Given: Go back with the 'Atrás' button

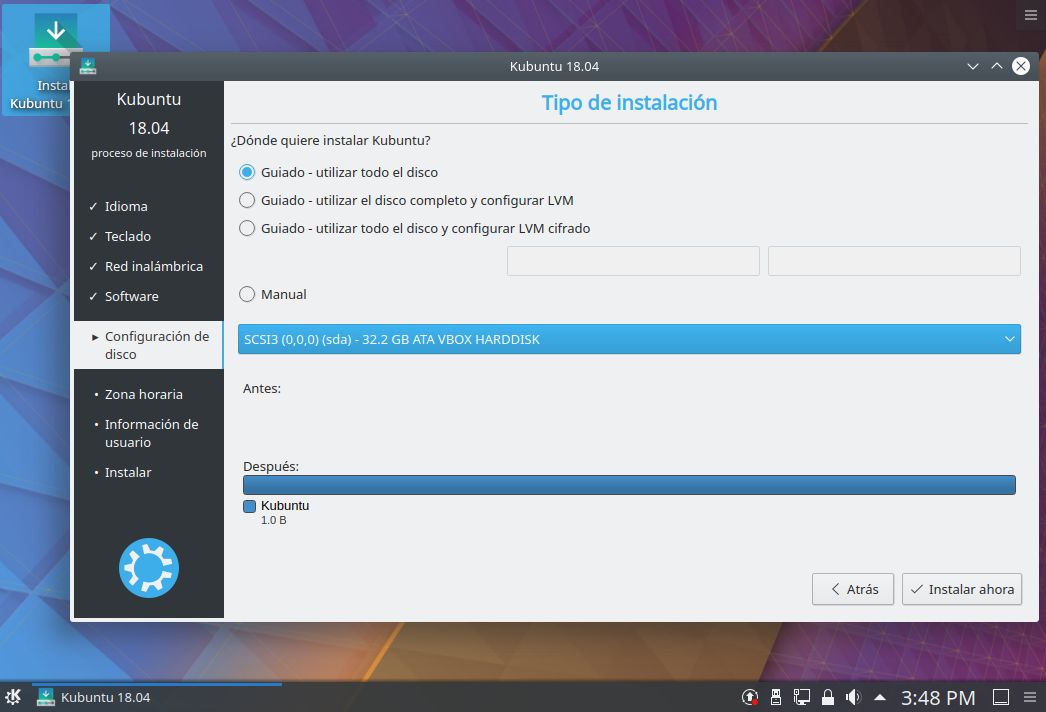Looking at the screenshot, I should 853,589.
